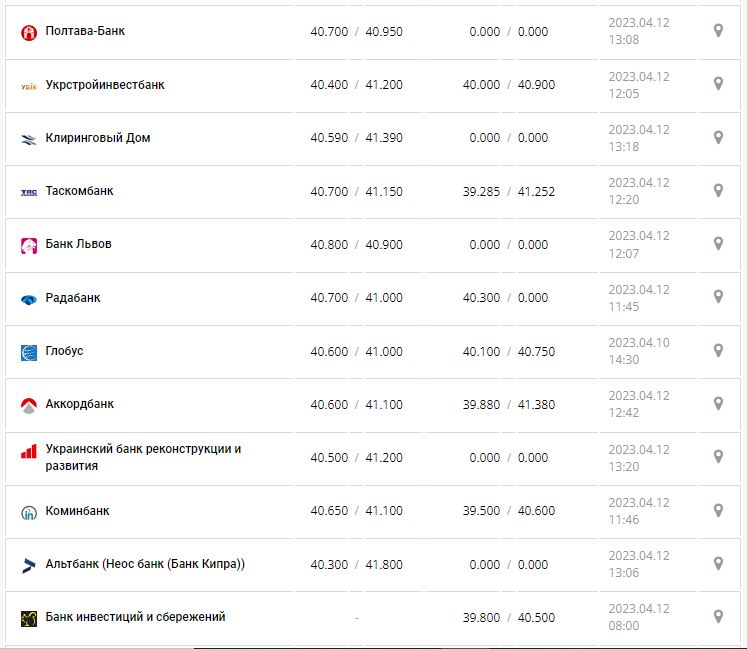Show Глобус branch location pin
Viewport: 747px width, 649px height.
click(718, 350)
